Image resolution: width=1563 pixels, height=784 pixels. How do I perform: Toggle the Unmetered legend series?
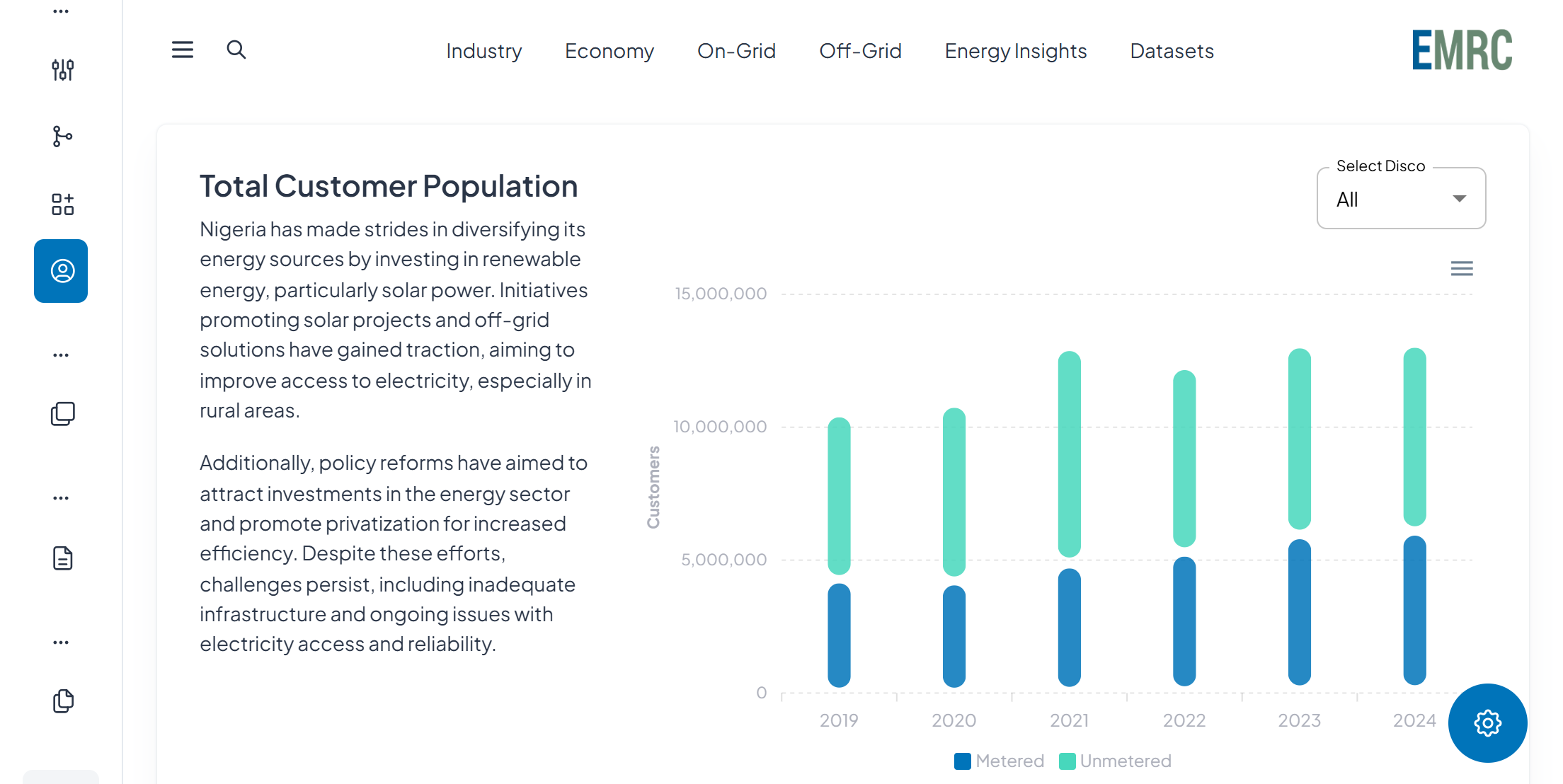[x=1115, y=761]
